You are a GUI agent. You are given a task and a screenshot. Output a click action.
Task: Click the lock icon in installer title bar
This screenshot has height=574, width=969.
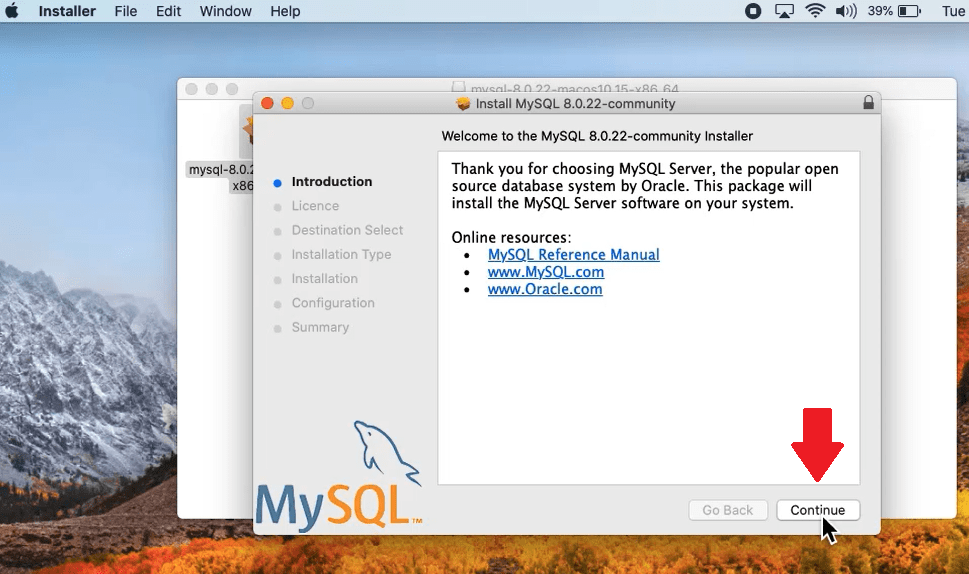point(868,103)
